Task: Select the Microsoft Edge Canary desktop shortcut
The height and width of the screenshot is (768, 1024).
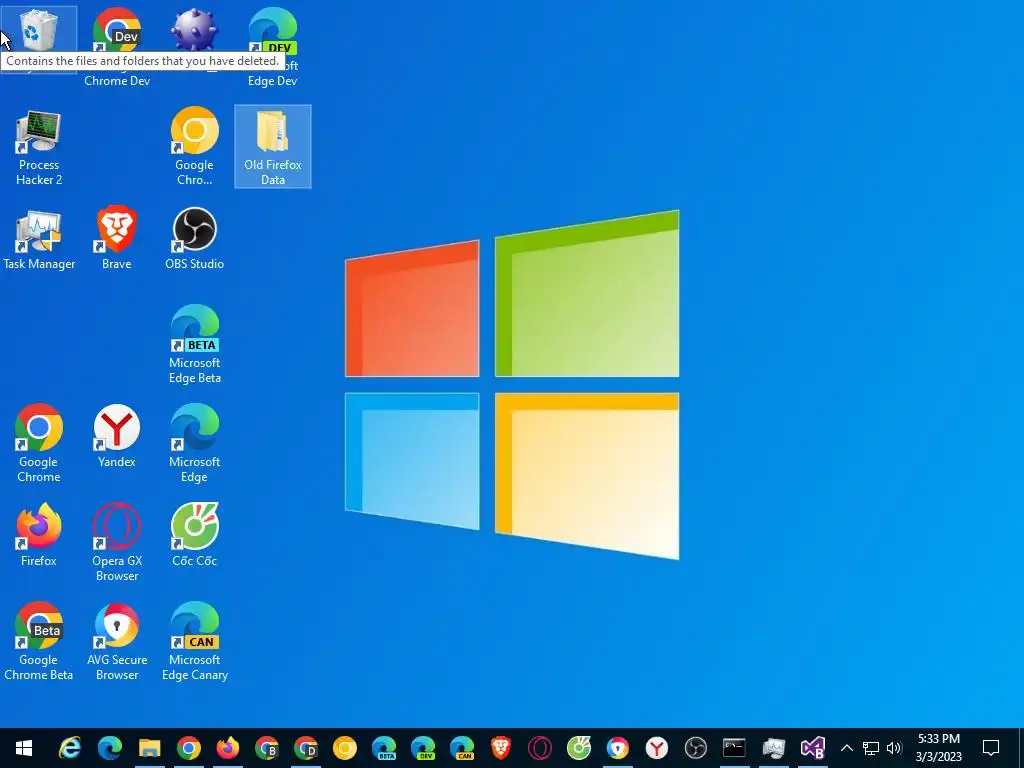Action: pyautogui.click(x=194, y=642)
